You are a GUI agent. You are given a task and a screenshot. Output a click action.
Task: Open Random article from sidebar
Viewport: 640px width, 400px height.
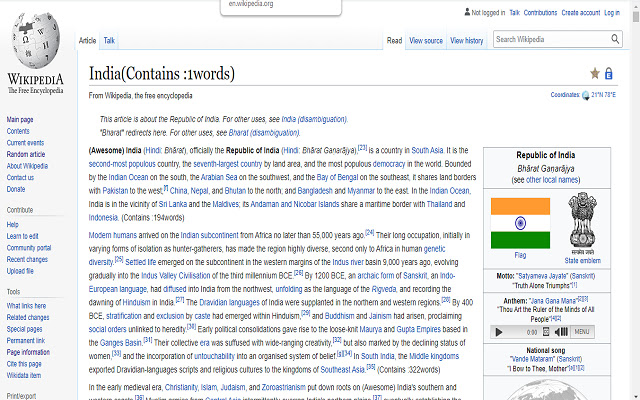point(26,154)
